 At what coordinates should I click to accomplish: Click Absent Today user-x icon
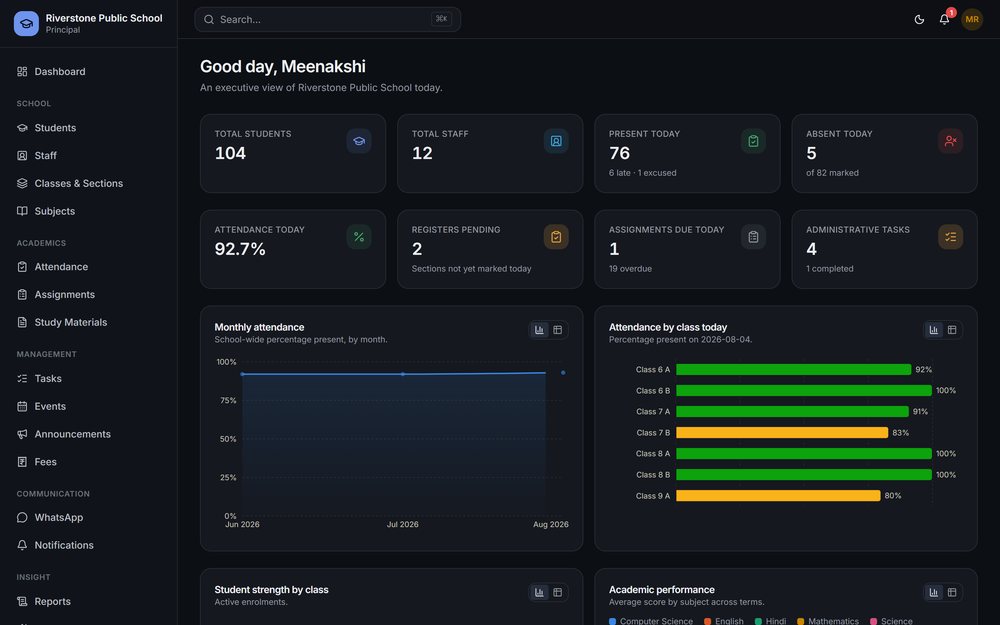[950, 141]
